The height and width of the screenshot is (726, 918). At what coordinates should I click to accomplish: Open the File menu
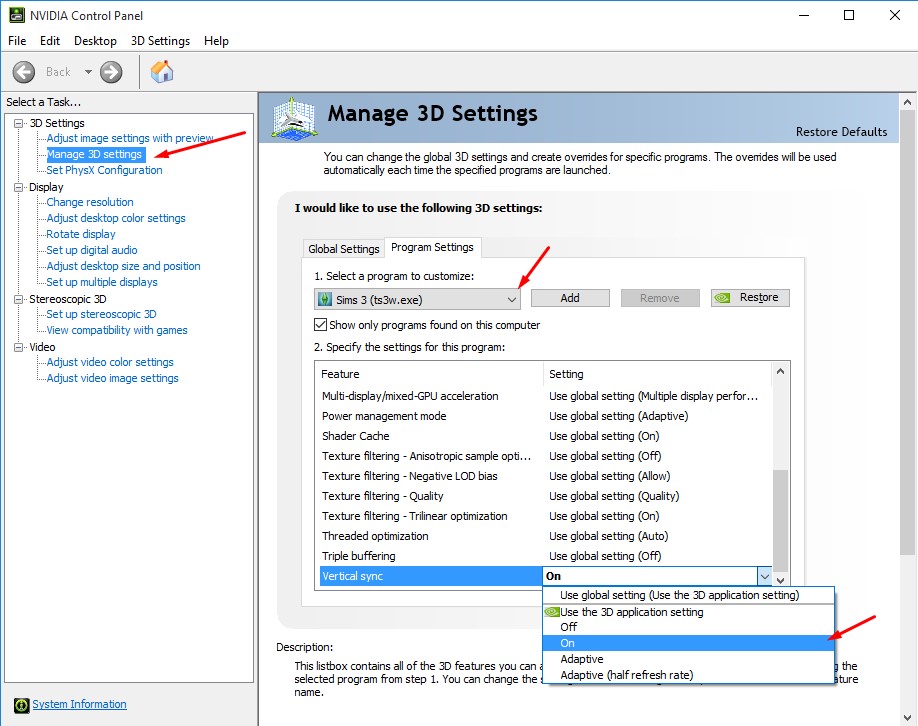17,41
